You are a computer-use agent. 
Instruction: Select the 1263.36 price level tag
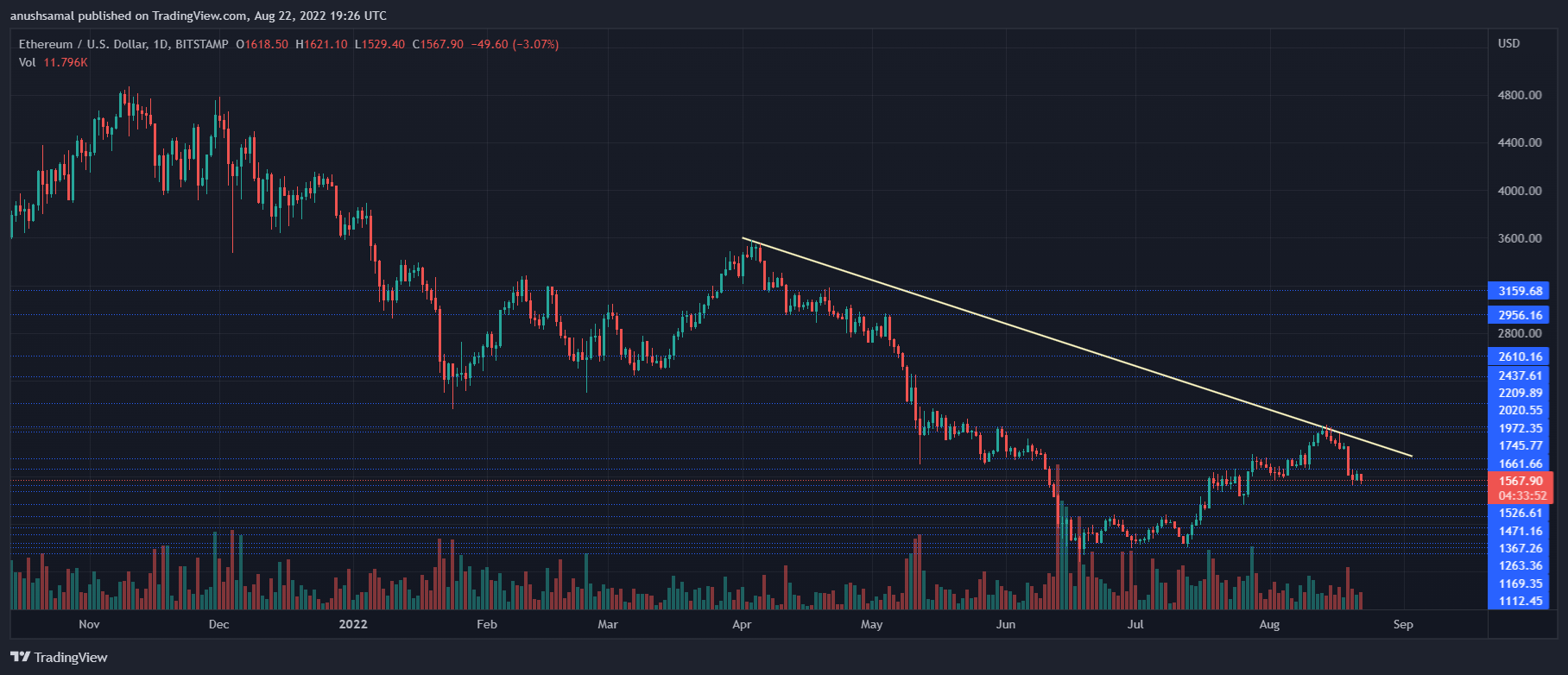1519,565
